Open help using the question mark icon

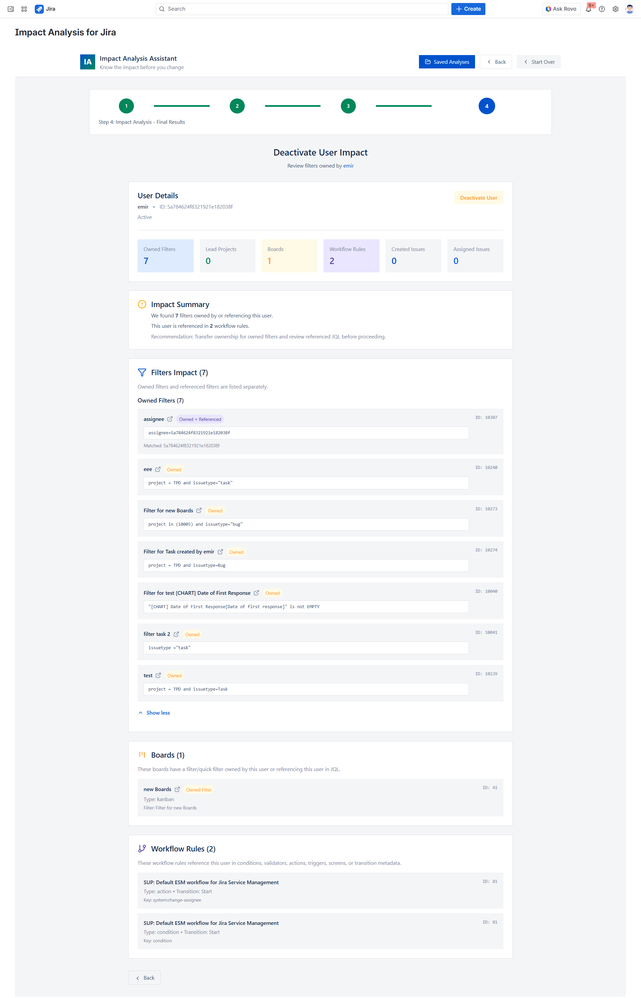pos(602,9)
